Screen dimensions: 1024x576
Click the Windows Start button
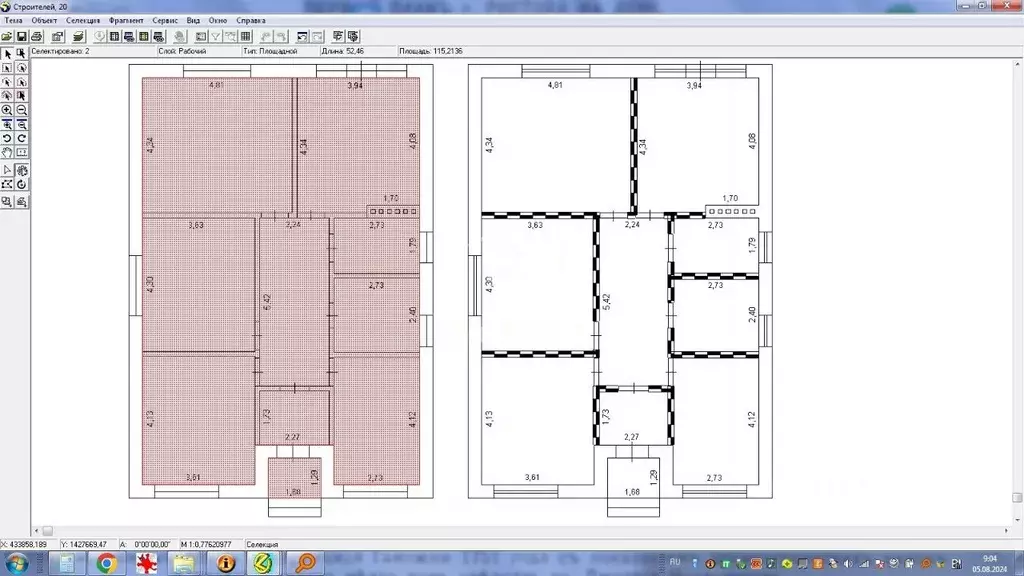click(x=17, y=563)
